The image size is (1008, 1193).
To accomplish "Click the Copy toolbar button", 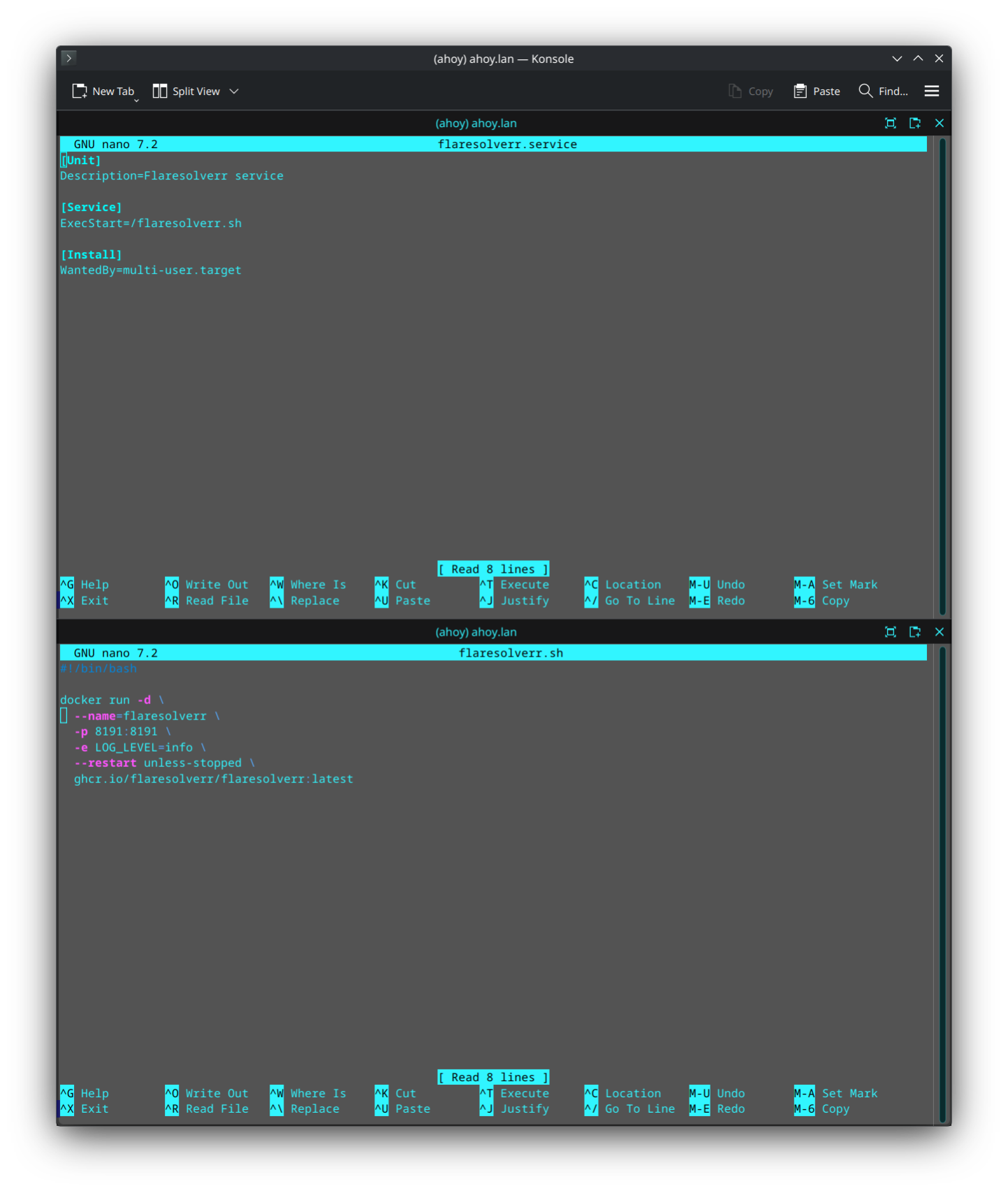I will tap(751, 92).
